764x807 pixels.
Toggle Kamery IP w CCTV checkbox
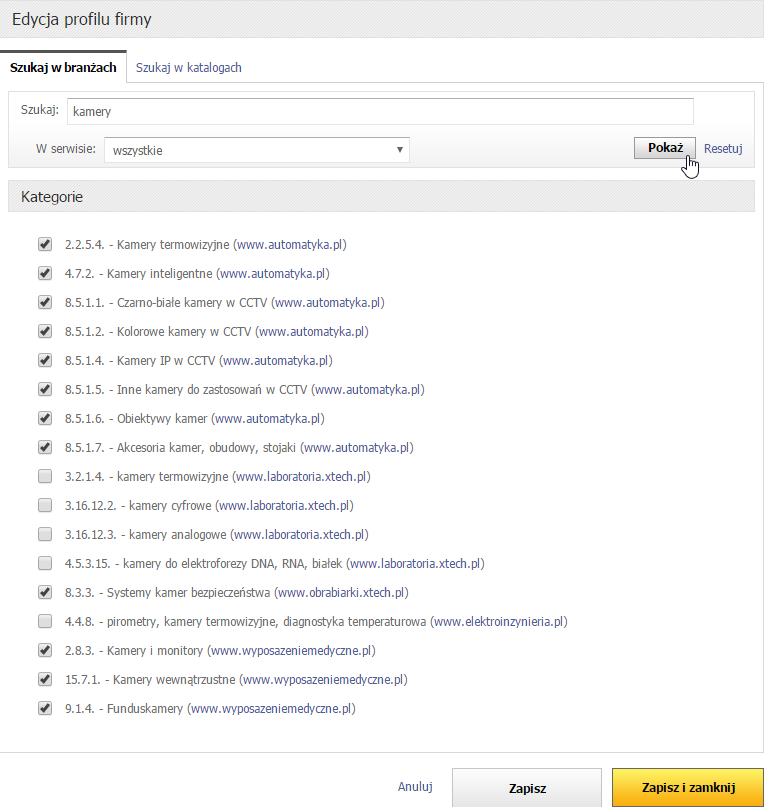[x=44, y=360]
